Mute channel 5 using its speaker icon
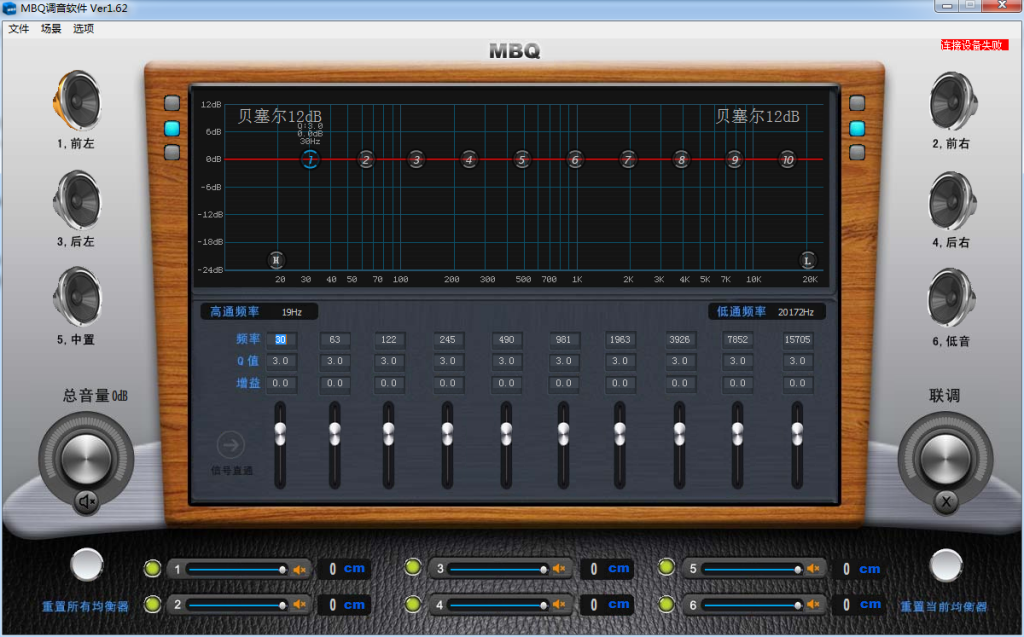This screenshot has width=1024, height=637. pyautogui.click(x=813, y=569)
